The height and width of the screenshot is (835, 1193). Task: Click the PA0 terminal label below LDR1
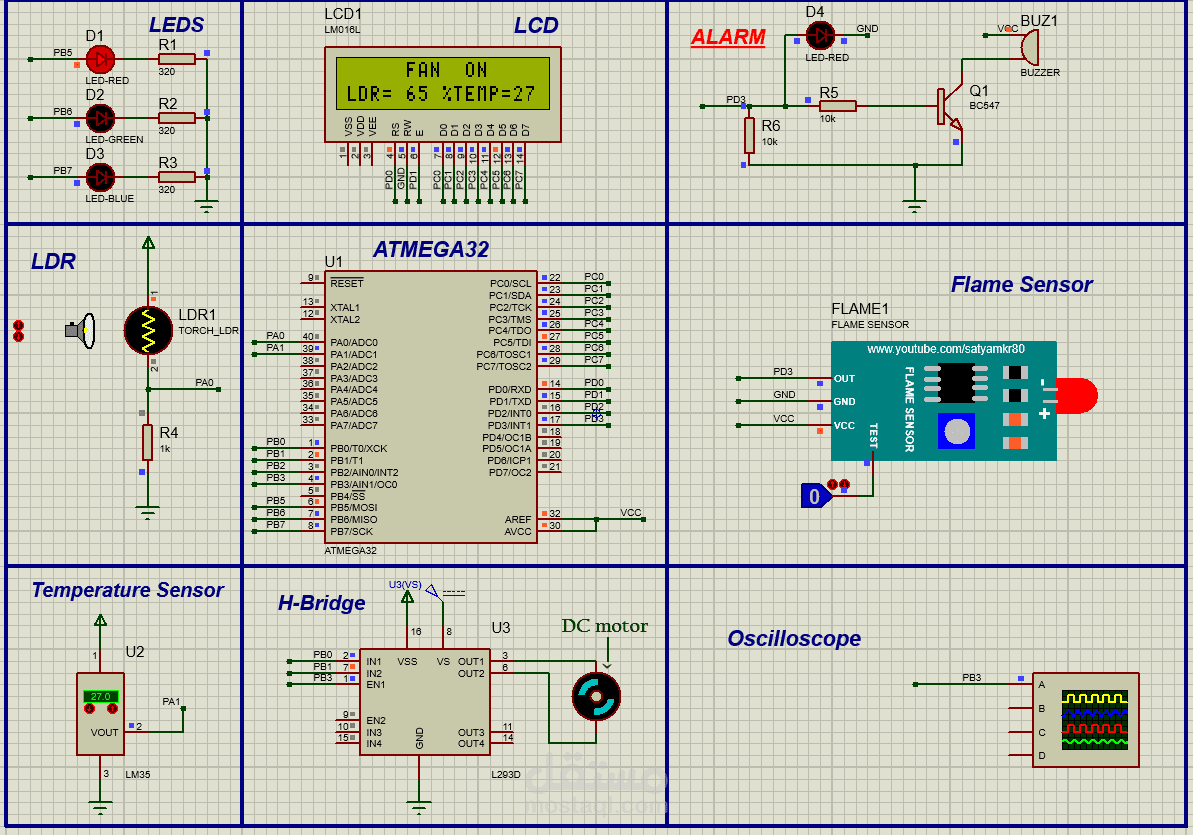205,382
